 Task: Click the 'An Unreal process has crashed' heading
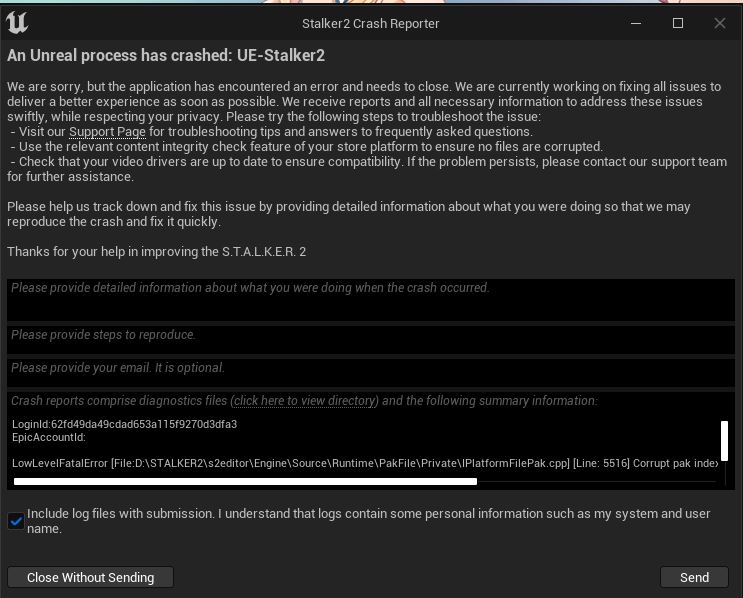(x=166, y=56)
